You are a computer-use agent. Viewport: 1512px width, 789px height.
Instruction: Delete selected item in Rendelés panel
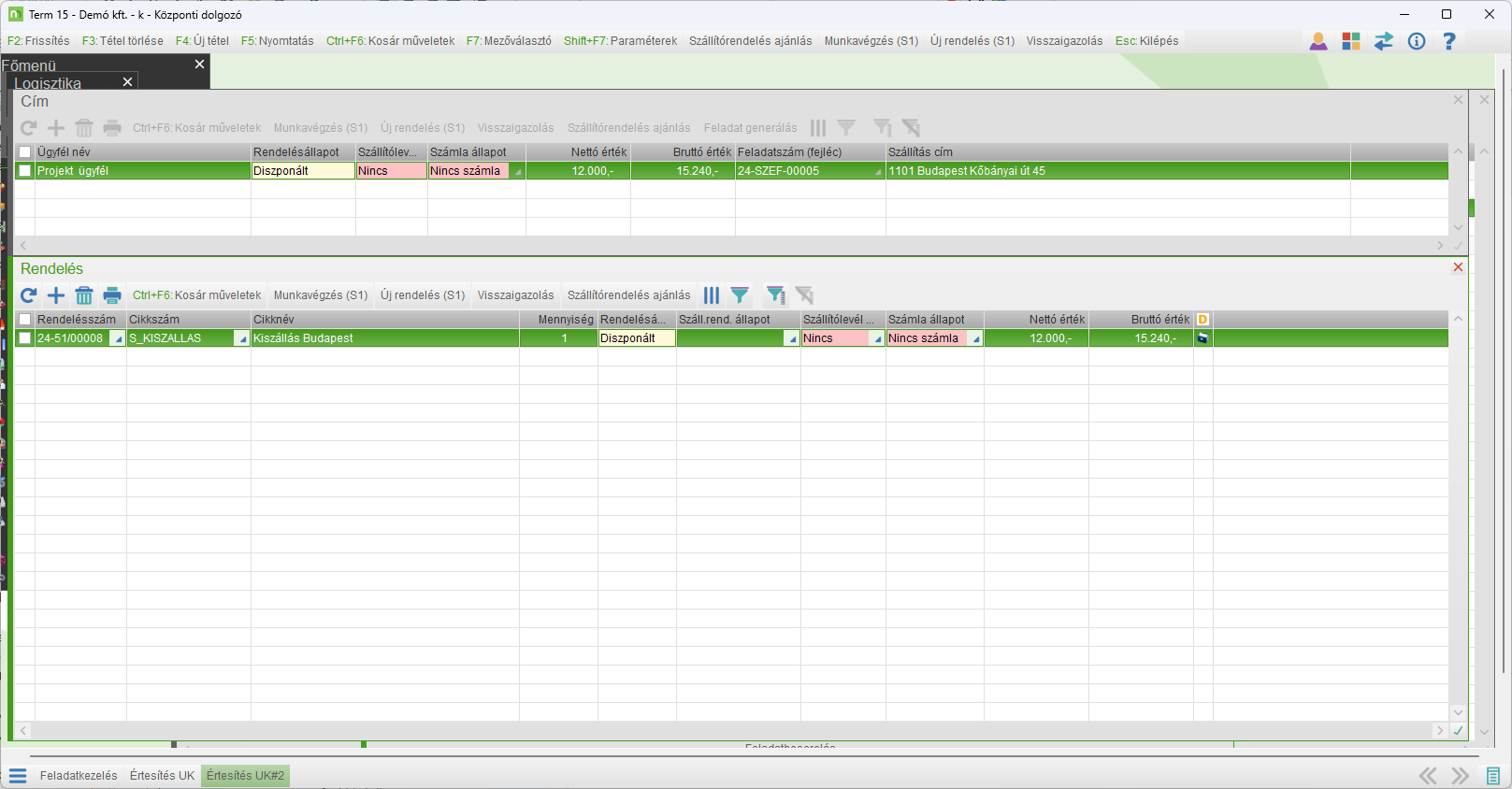[x=84, y=295]
